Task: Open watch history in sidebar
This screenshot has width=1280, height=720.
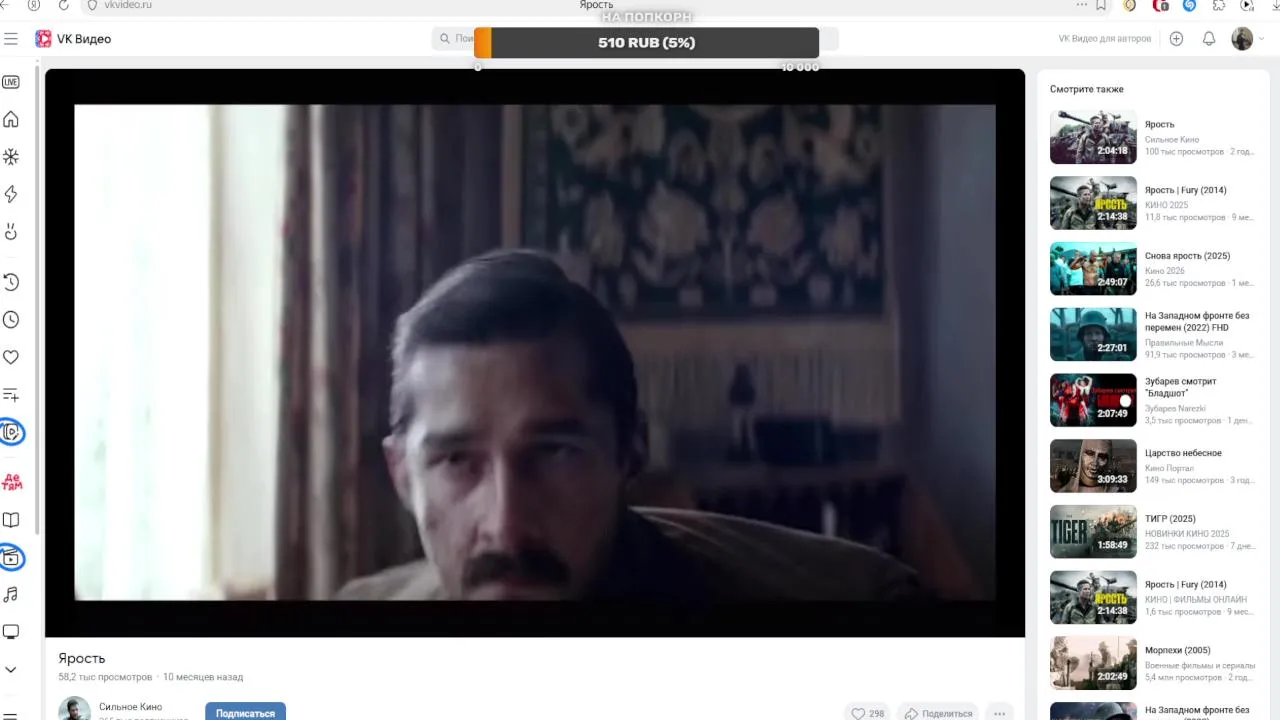Action: 11,282
